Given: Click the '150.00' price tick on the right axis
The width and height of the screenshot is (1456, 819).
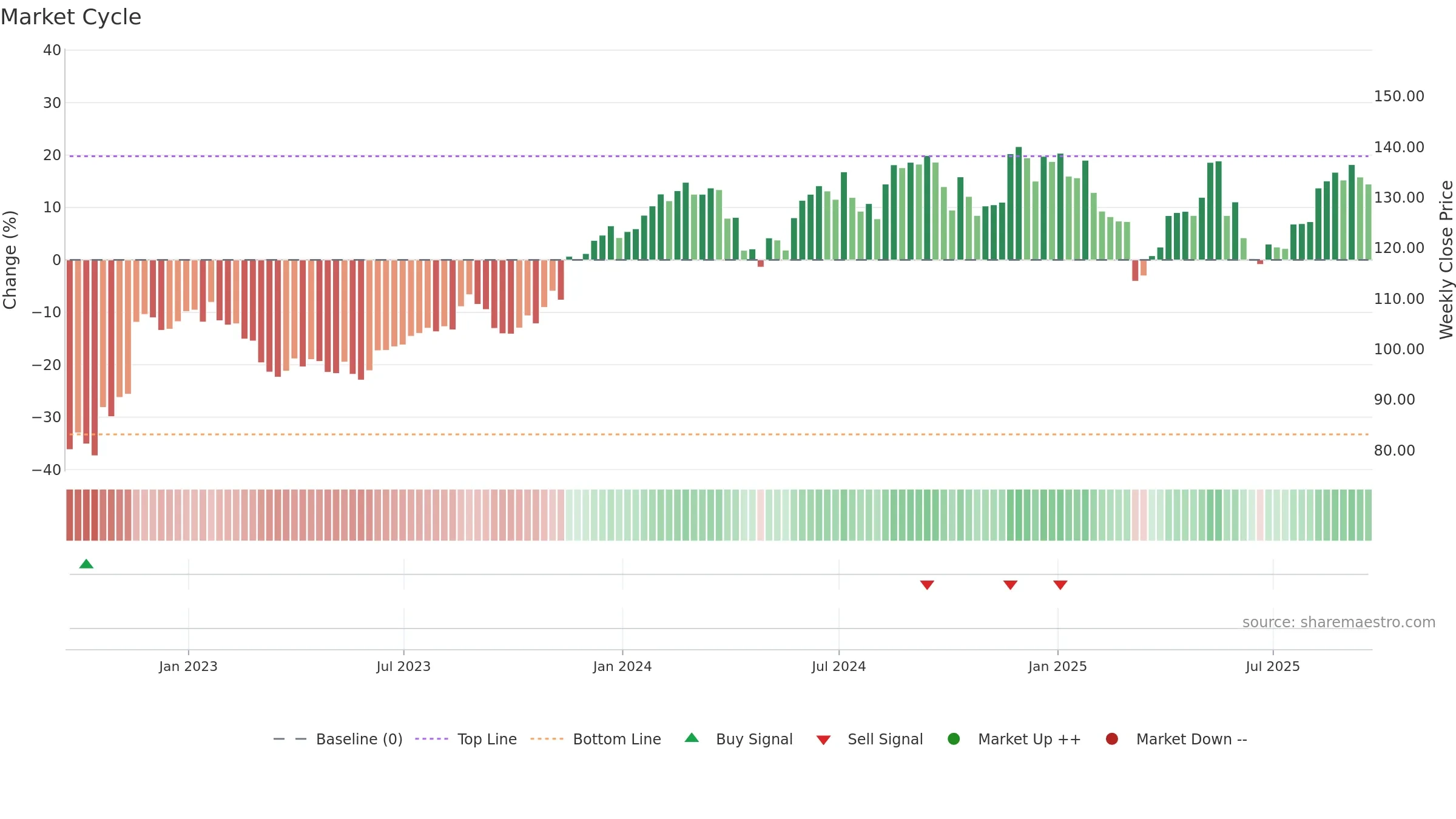Looking at the screenshot, I should [x=1399, y=96].
